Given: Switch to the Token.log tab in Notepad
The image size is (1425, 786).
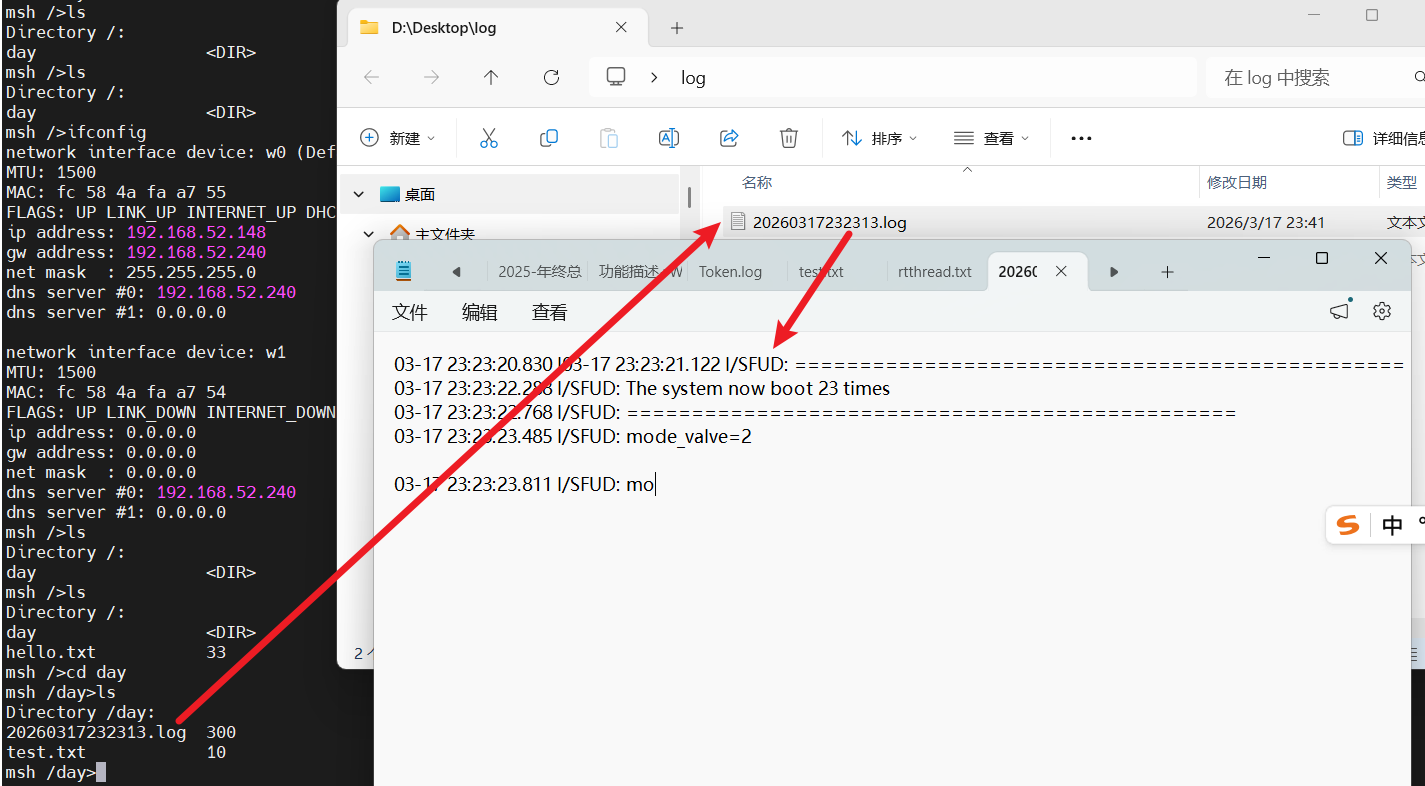Looking at the screenshot, I should [730, 271].
